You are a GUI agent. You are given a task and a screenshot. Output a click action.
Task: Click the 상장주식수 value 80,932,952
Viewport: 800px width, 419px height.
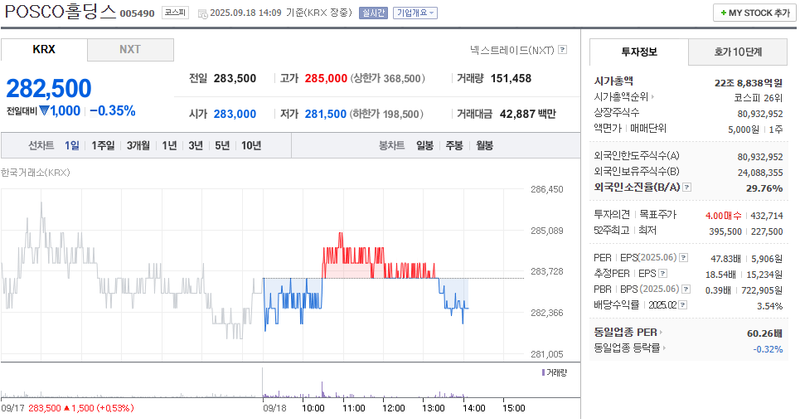760,114
